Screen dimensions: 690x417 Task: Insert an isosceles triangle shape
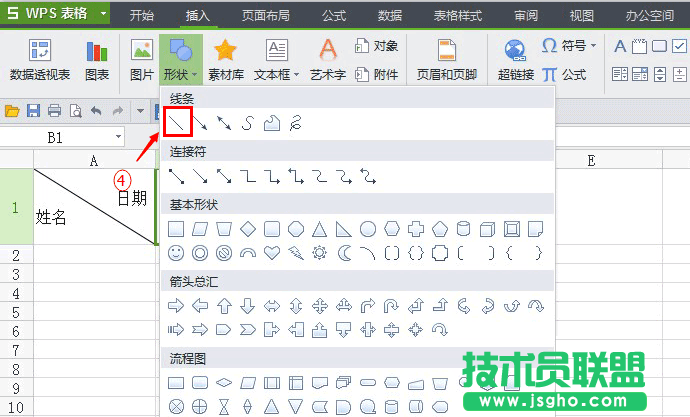click(319, 229)
